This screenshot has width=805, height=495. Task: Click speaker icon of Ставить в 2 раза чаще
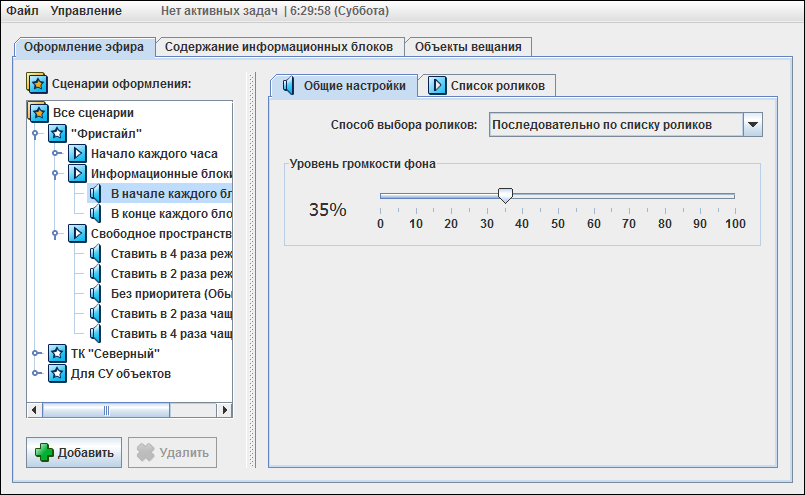95,314
